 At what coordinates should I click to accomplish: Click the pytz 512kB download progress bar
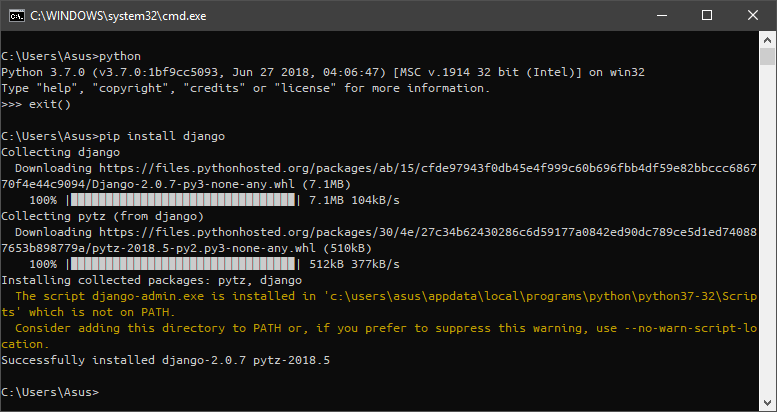point(184,264)
